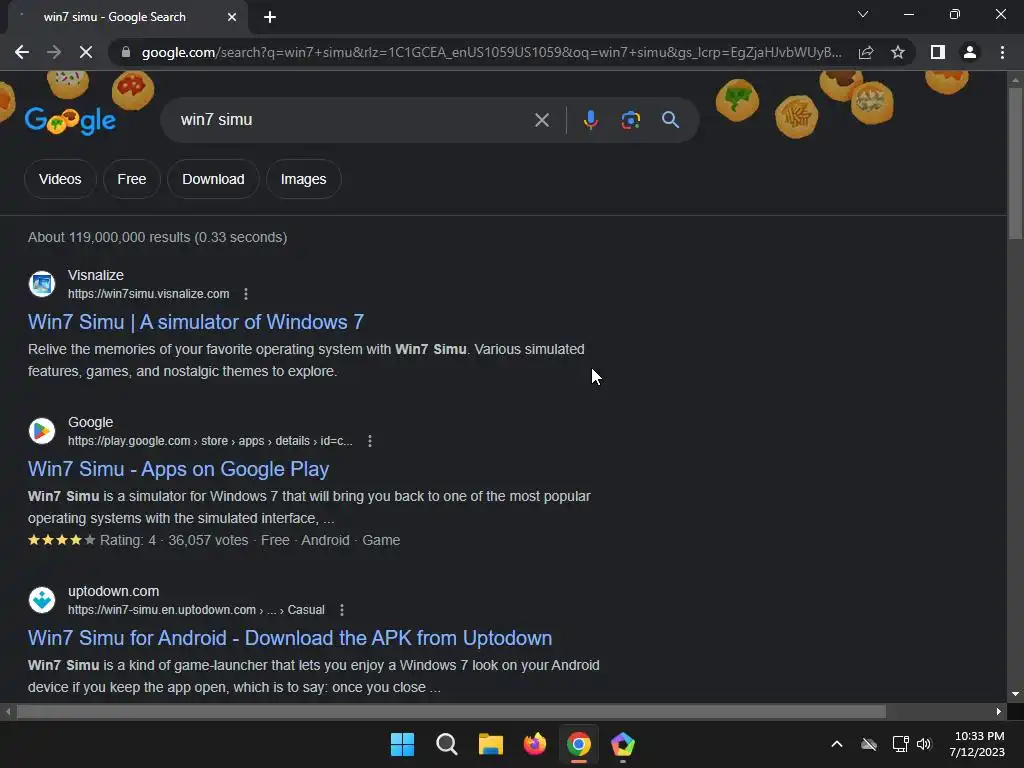
Task: Stop loading the page
Action: point(86,52)
